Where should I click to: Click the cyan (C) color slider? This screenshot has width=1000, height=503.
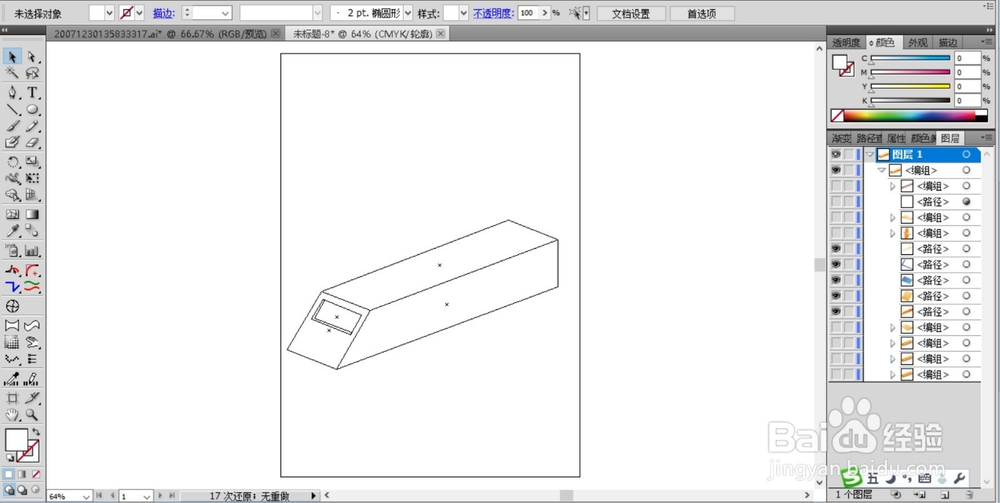pyautogui.click(x=911, y=59)
